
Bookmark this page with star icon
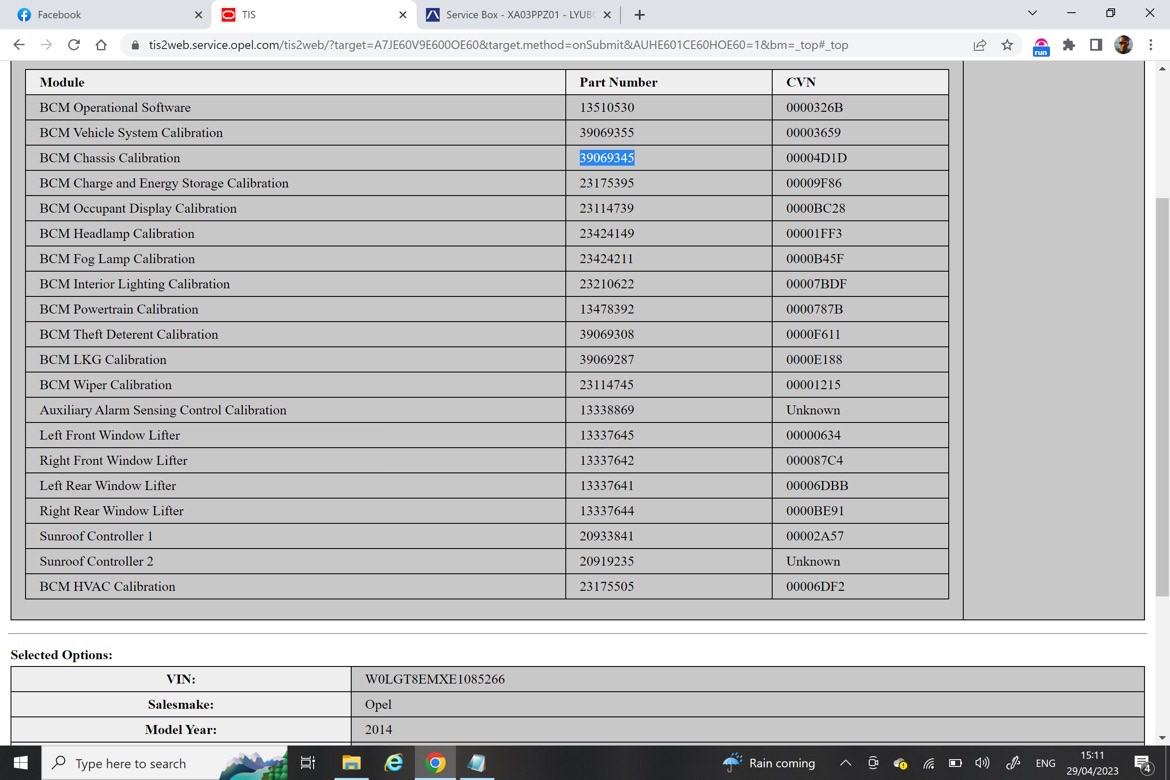(1007, 45)
